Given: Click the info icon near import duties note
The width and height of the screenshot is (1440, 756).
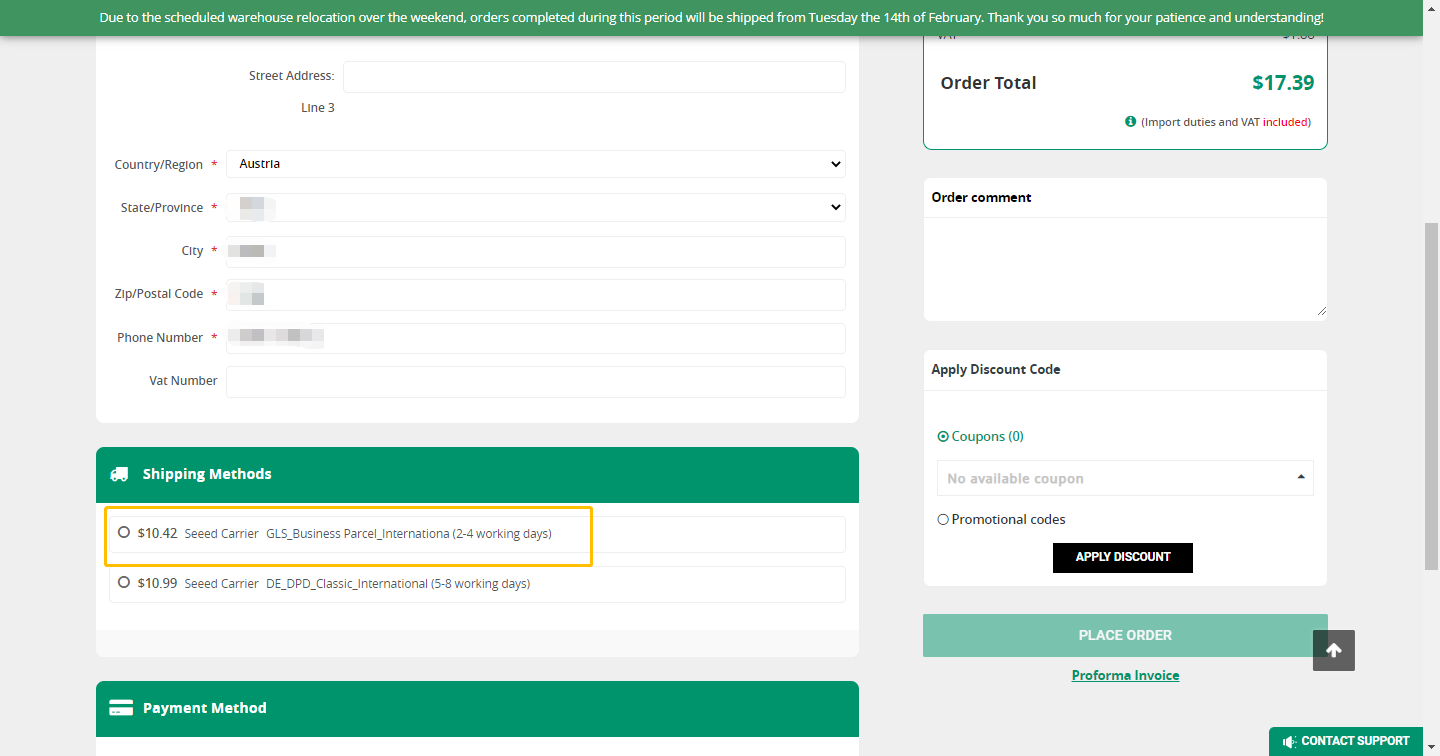Looking at the screenshot, I should [x=1130, y=122].
